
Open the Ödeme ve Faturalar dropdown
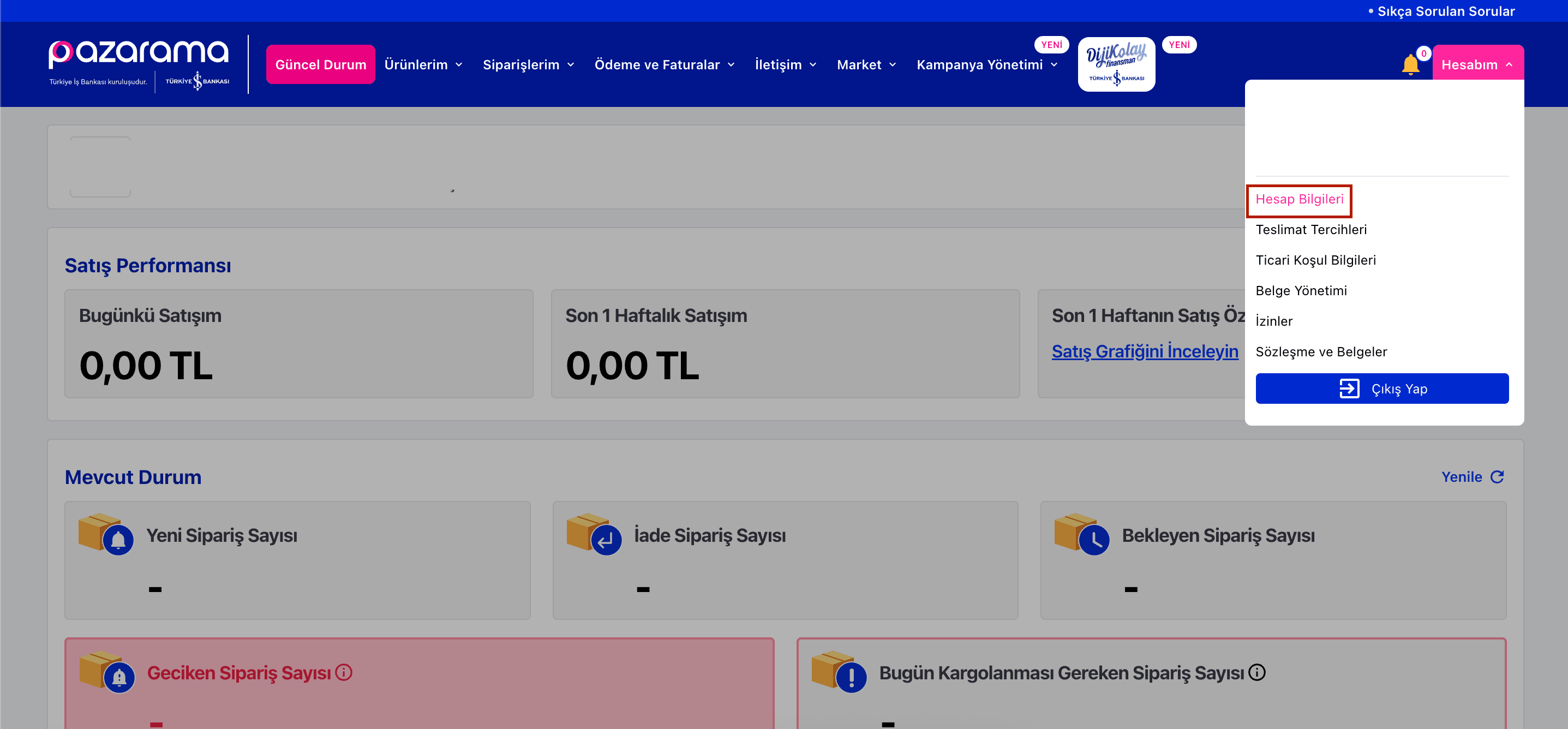665,64
